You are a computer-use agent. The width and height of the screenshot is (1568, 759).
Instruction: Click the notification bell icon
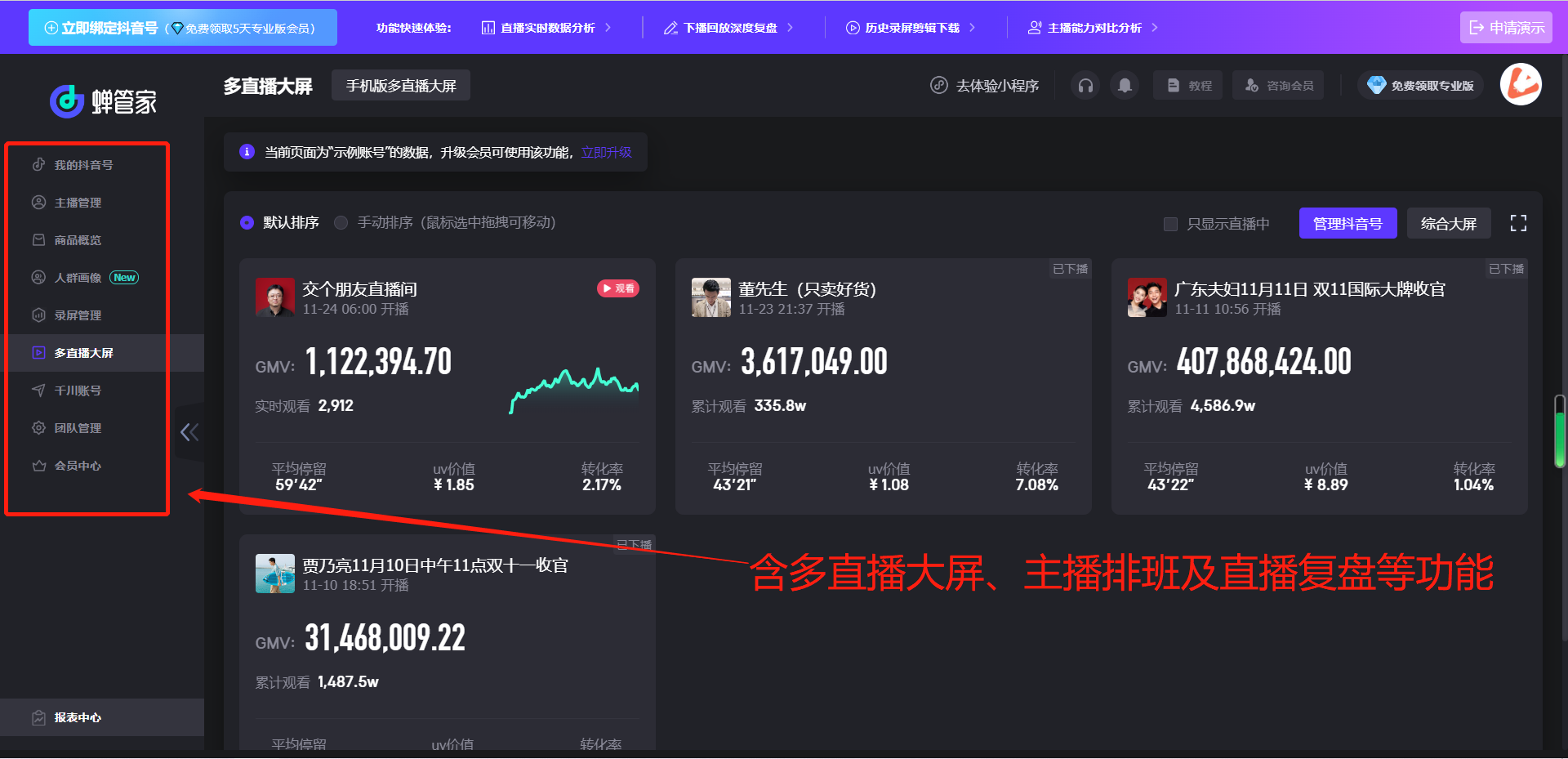coord(1125,85)
